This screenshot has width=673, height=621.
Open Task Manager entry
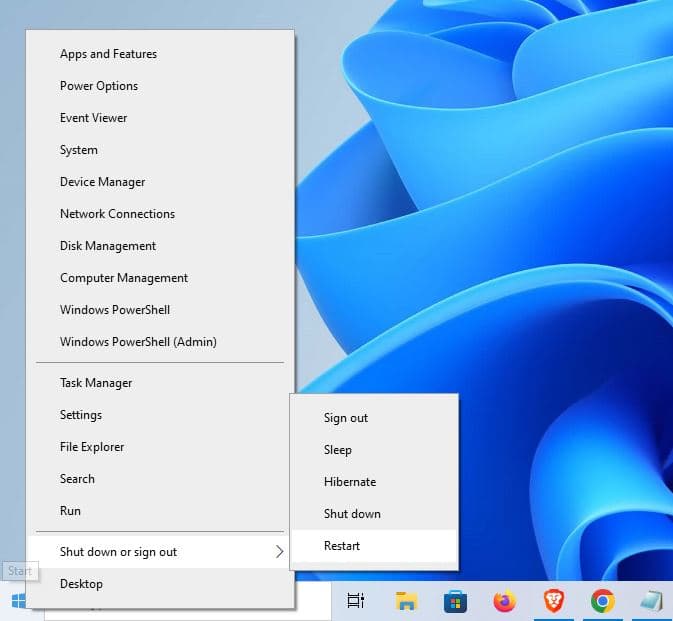tap(96, 383)
